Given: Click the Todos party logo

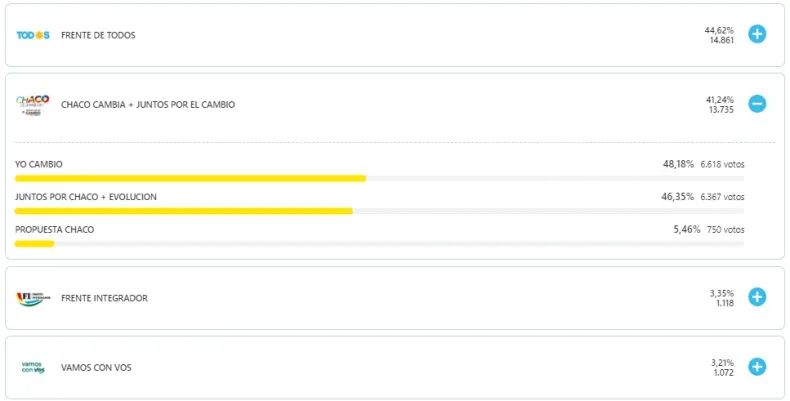Looking at the screenshot, I should pyautogui.click(x=32, y=35).
